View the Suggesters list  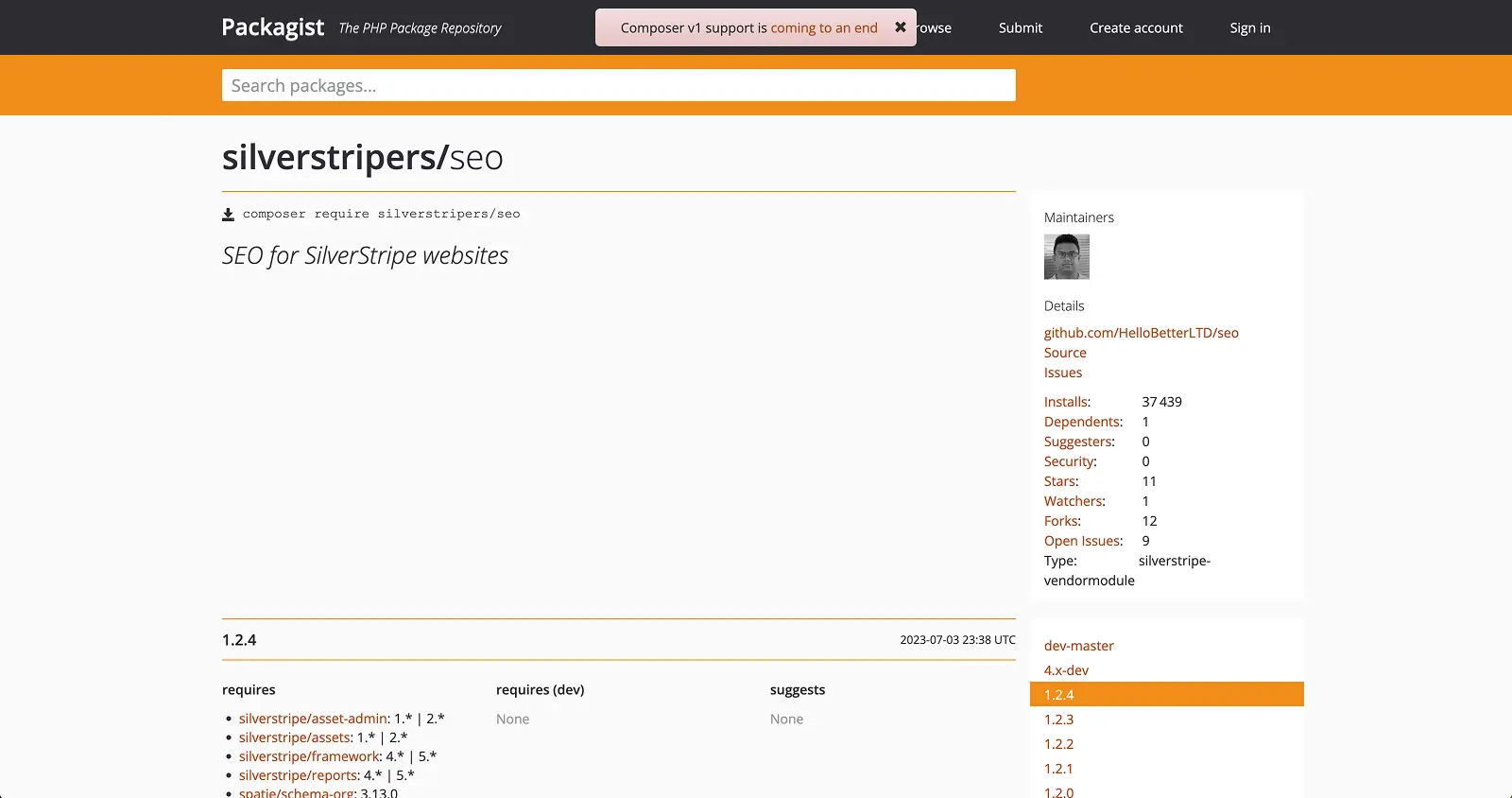pos(1079,442)
